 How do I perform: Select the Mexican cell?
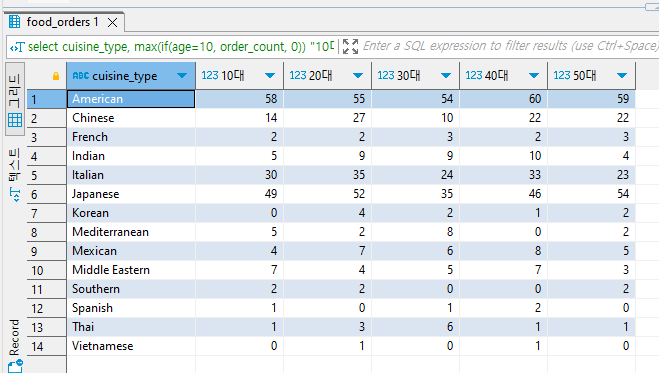pos(131,251)
